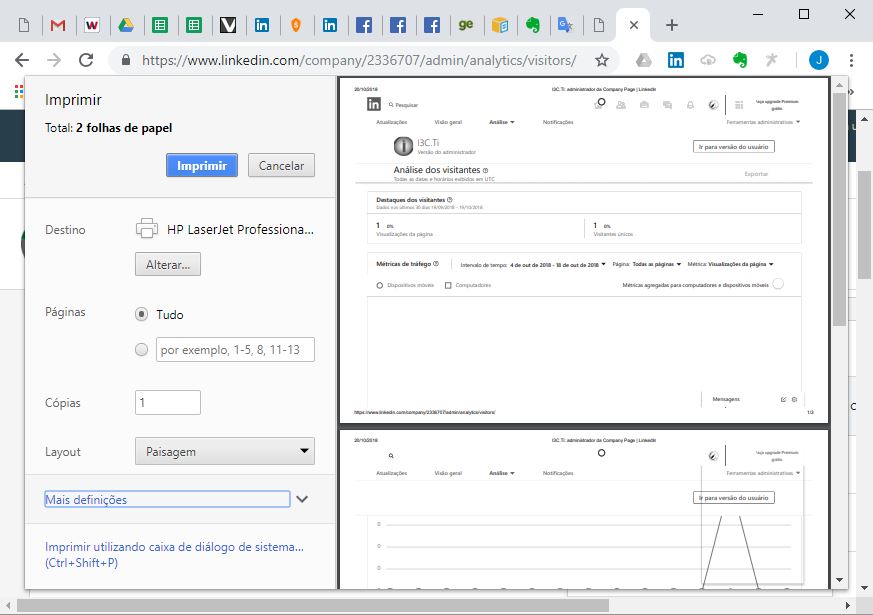Click the Cópias number input field

pos(168,403)
